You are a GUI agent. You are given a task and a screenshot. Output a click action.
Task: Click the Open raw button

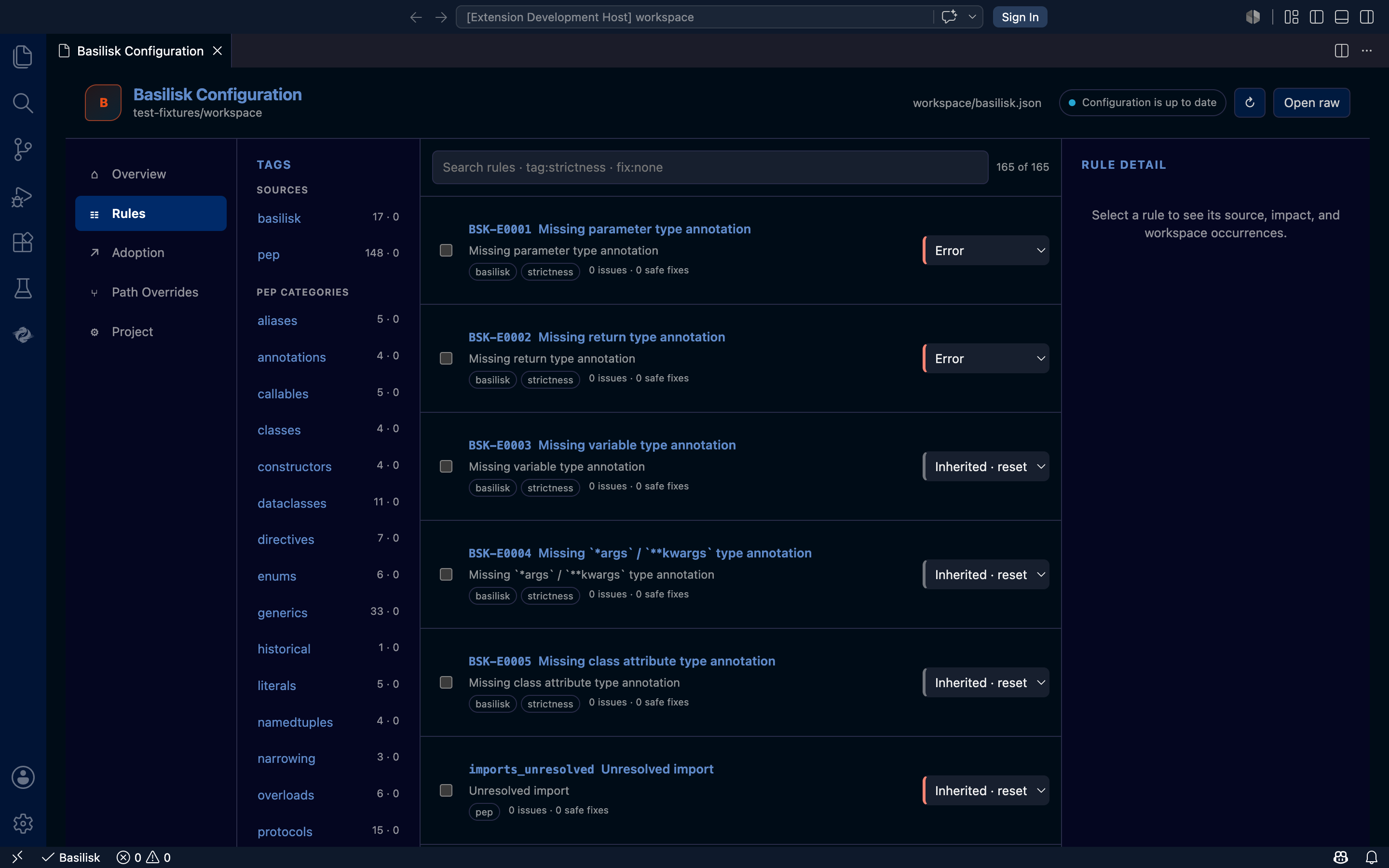pos(1311,103)
